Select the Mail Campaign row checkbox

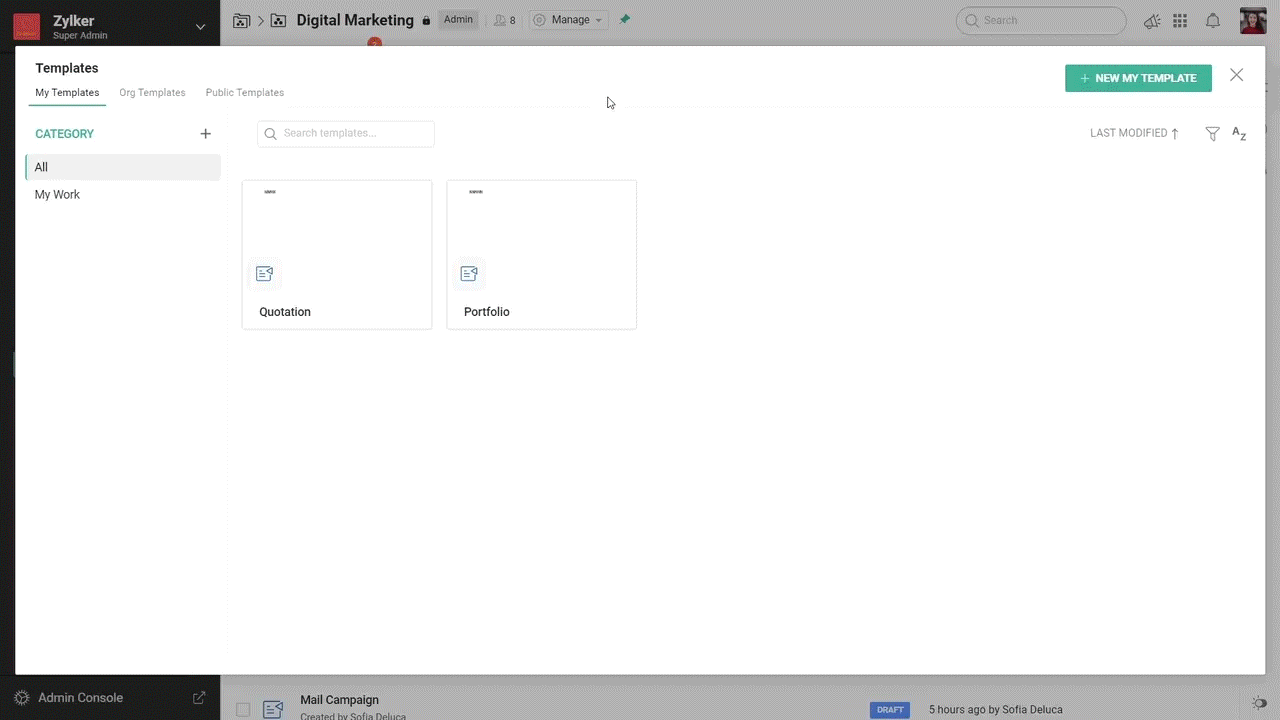(x=243, y=709)
